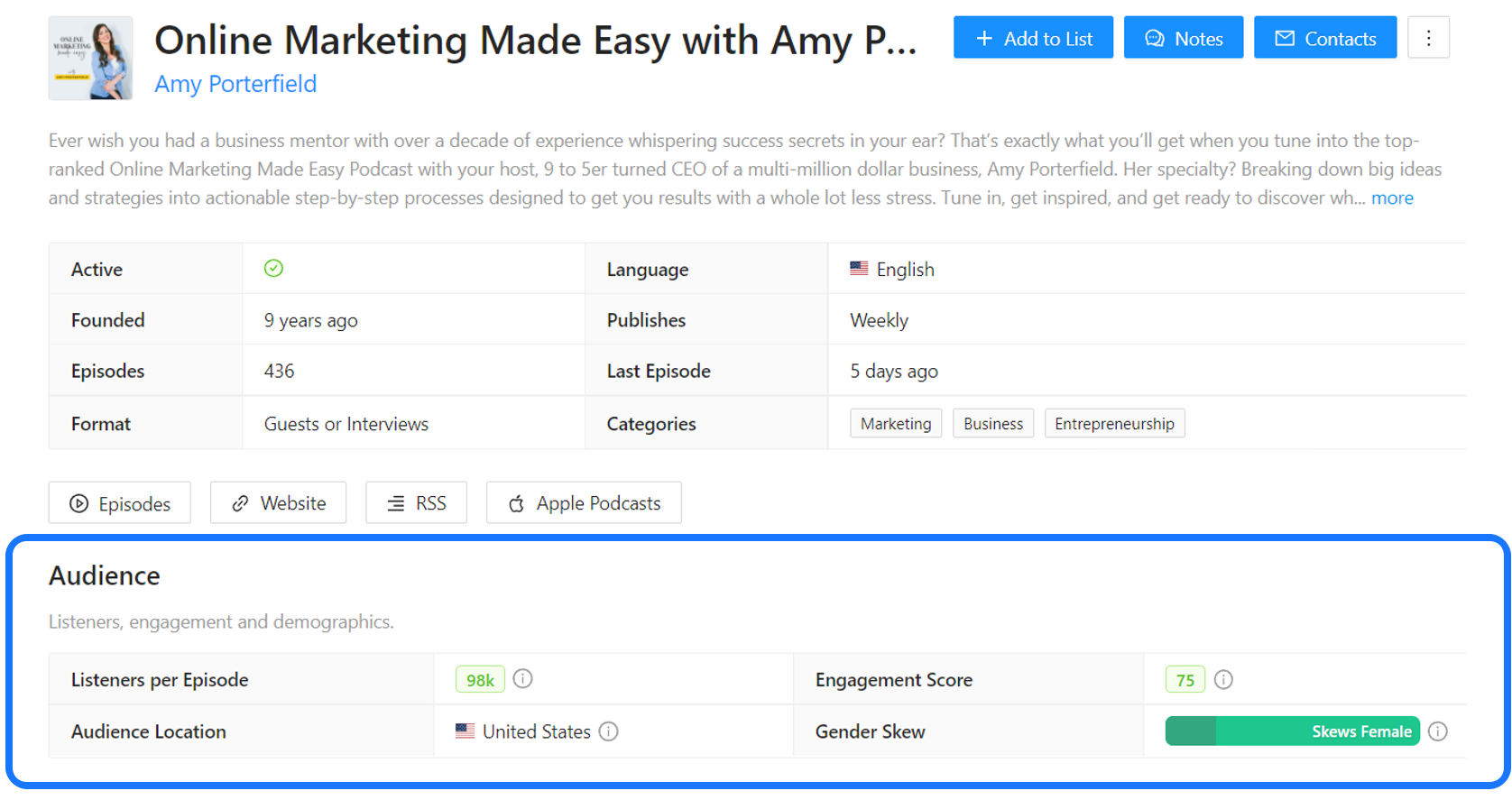Click the '9 years ago' founded value
This screenshot has width=1512, height=809.
pyautogui.click(x=310, y=320)
